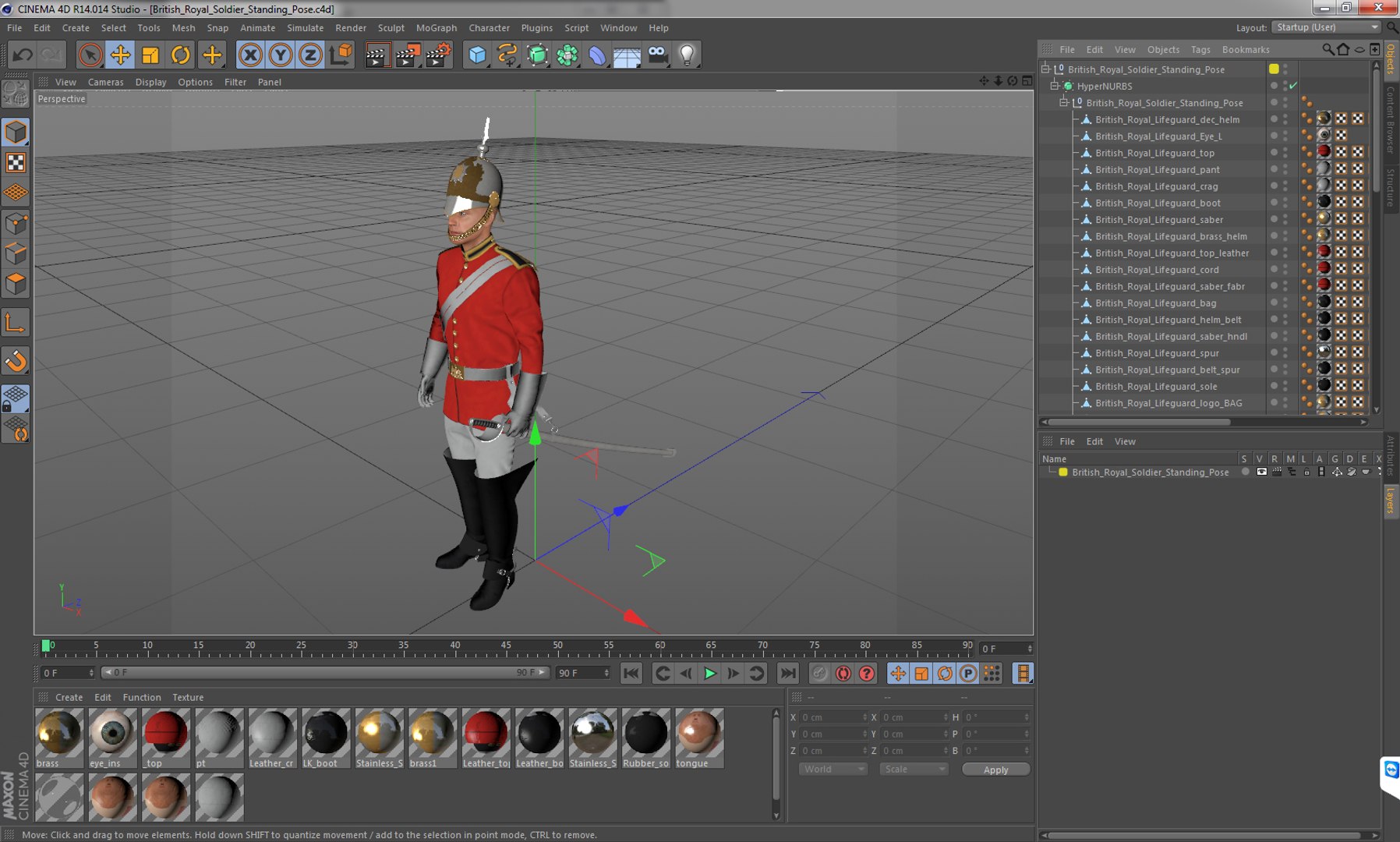The height and width of the screenshot is (842, 1400).
Task: Toggle Y axis lock
Action: click(281, 55)
